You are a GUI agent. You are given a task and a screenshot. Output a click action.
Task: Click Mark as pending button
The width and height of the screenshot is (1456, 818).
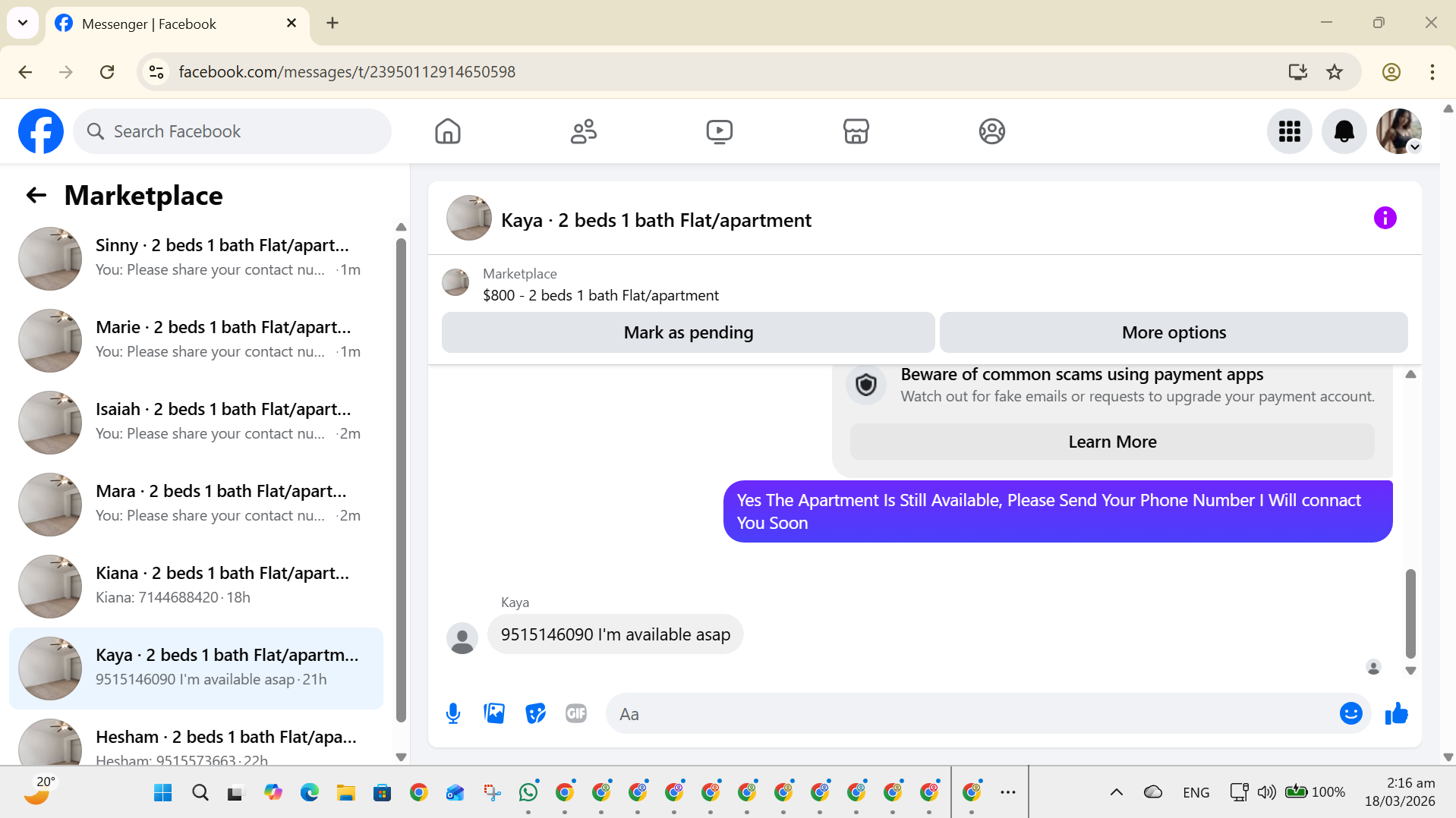click(x=688, y=332)
